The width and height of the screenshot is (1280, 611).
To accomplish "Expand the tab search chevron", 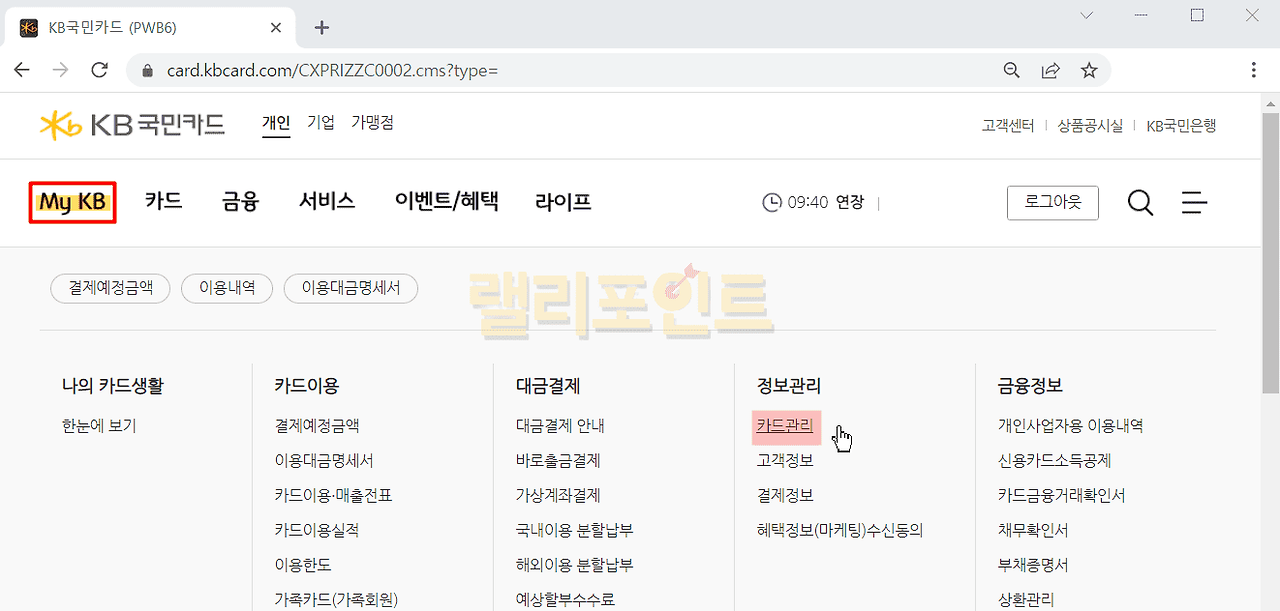I will (1087, 15).
